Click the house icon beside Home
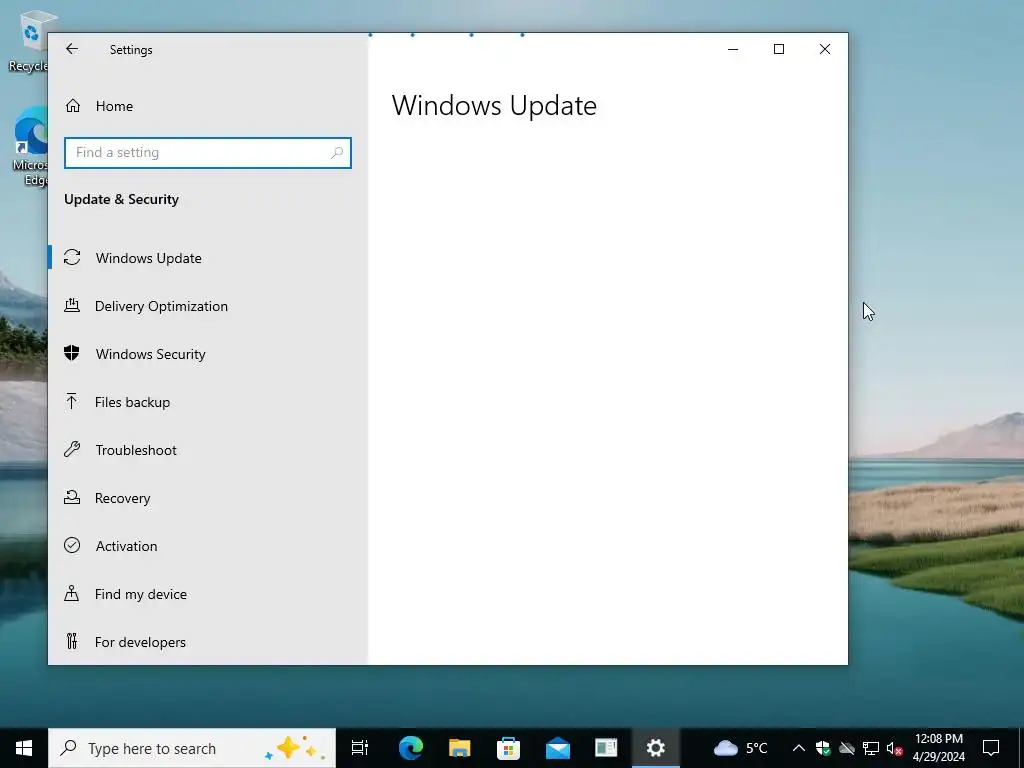Image resolution: width=1024 pixels, height=768 pixels. (x=72, y=106)
